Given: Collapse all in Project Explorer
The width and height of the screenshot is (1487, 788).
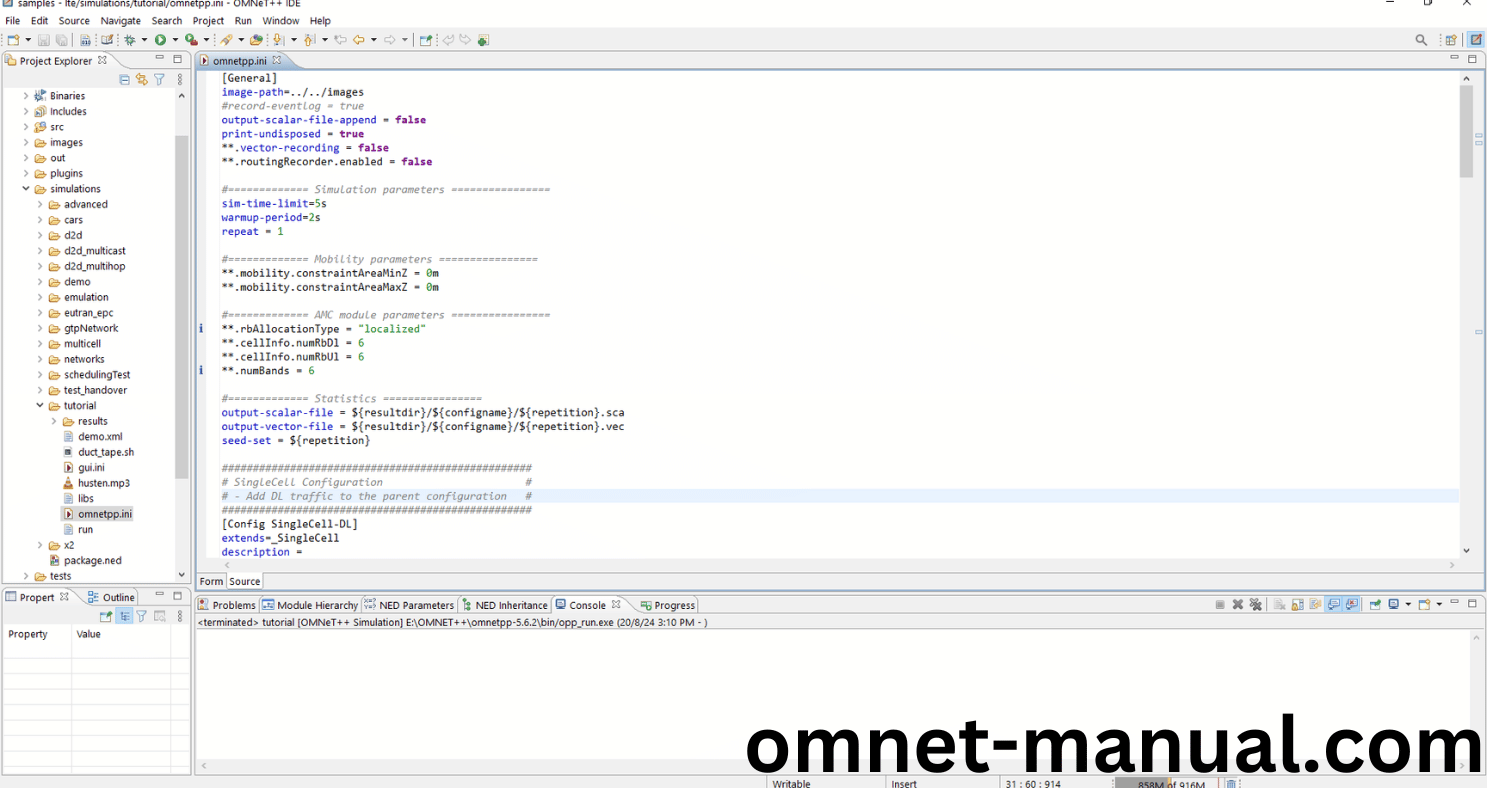Looking at the screenshot, I should pyautogui.click(x=125, y=79).
